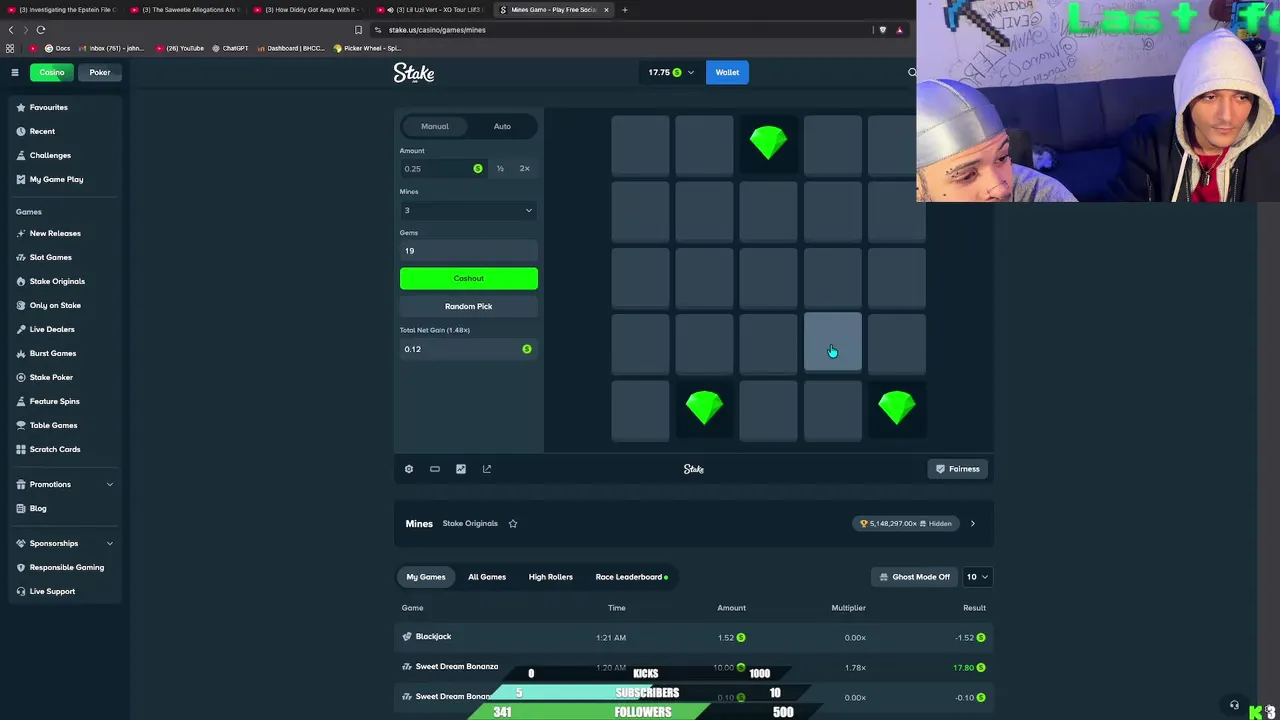Screen dimensions: 1280x720
Task: Select All Games tab
Action: click(487, 577)
